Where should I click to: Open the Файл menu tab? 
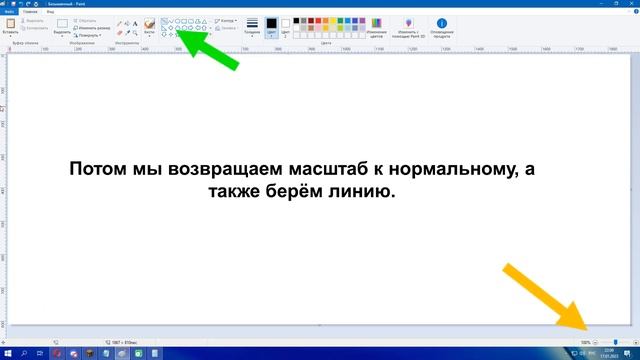9,12
